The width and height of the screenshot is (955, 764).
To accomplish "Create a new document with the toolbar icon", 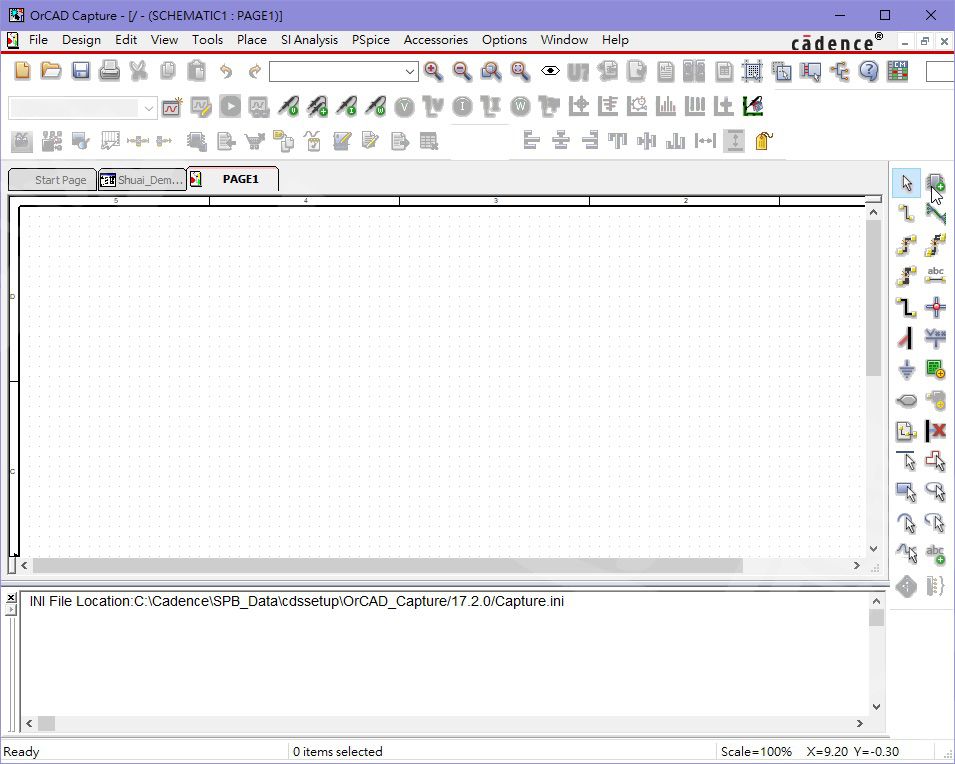I will 23,71.
